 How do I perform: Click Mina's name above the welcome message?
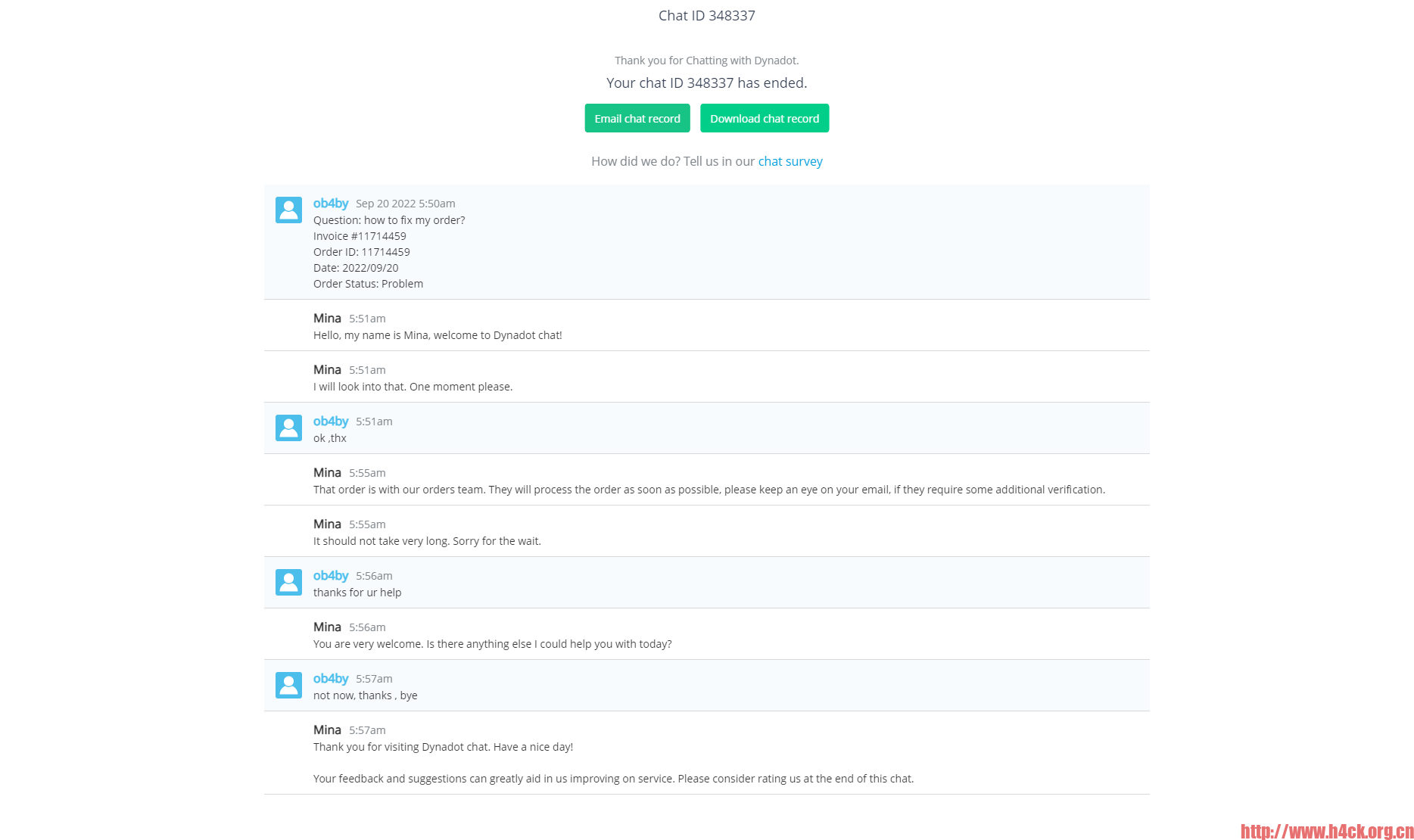tap(327, 318)
